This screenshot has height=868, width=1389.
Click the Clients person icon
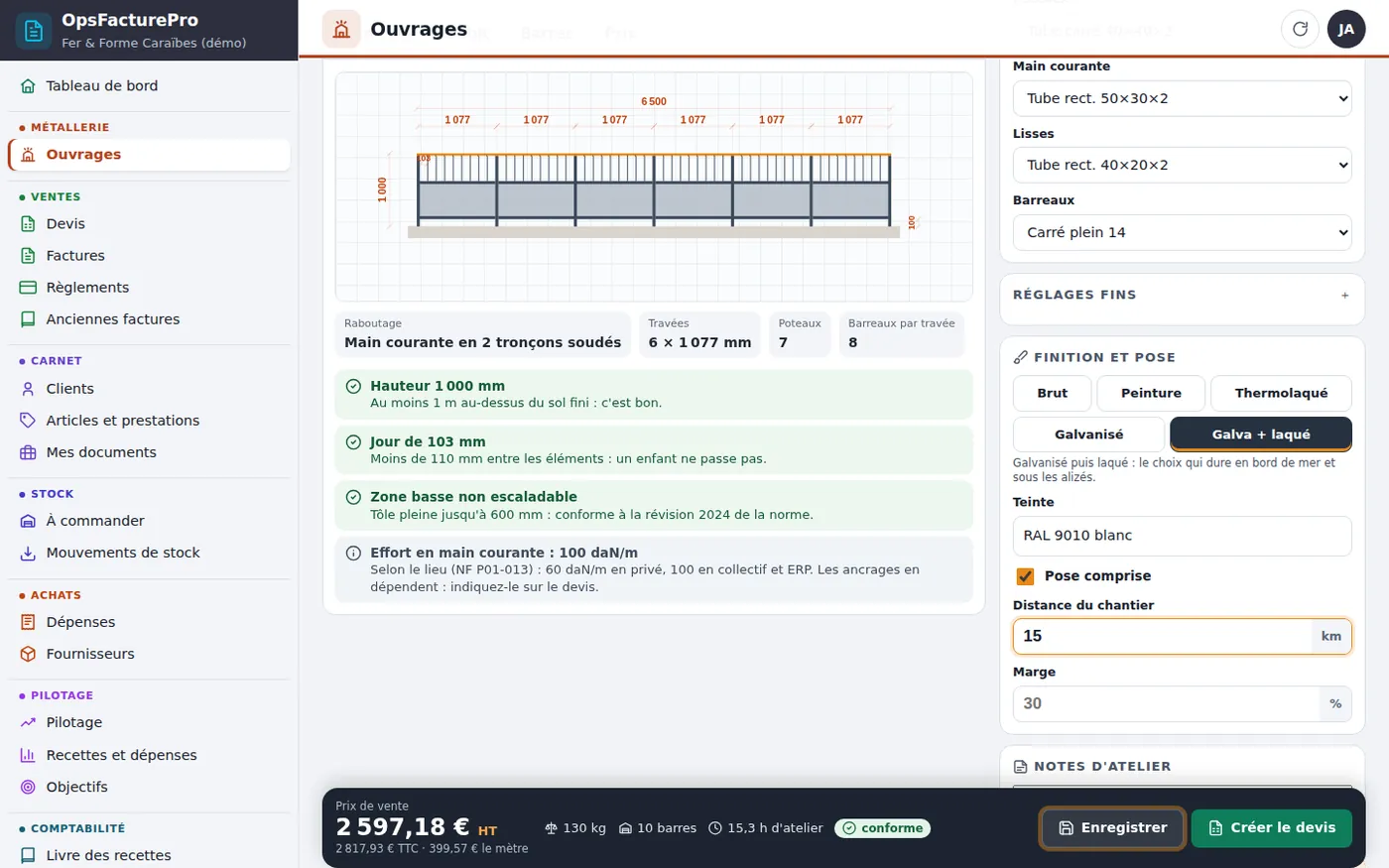coord(28,389)
